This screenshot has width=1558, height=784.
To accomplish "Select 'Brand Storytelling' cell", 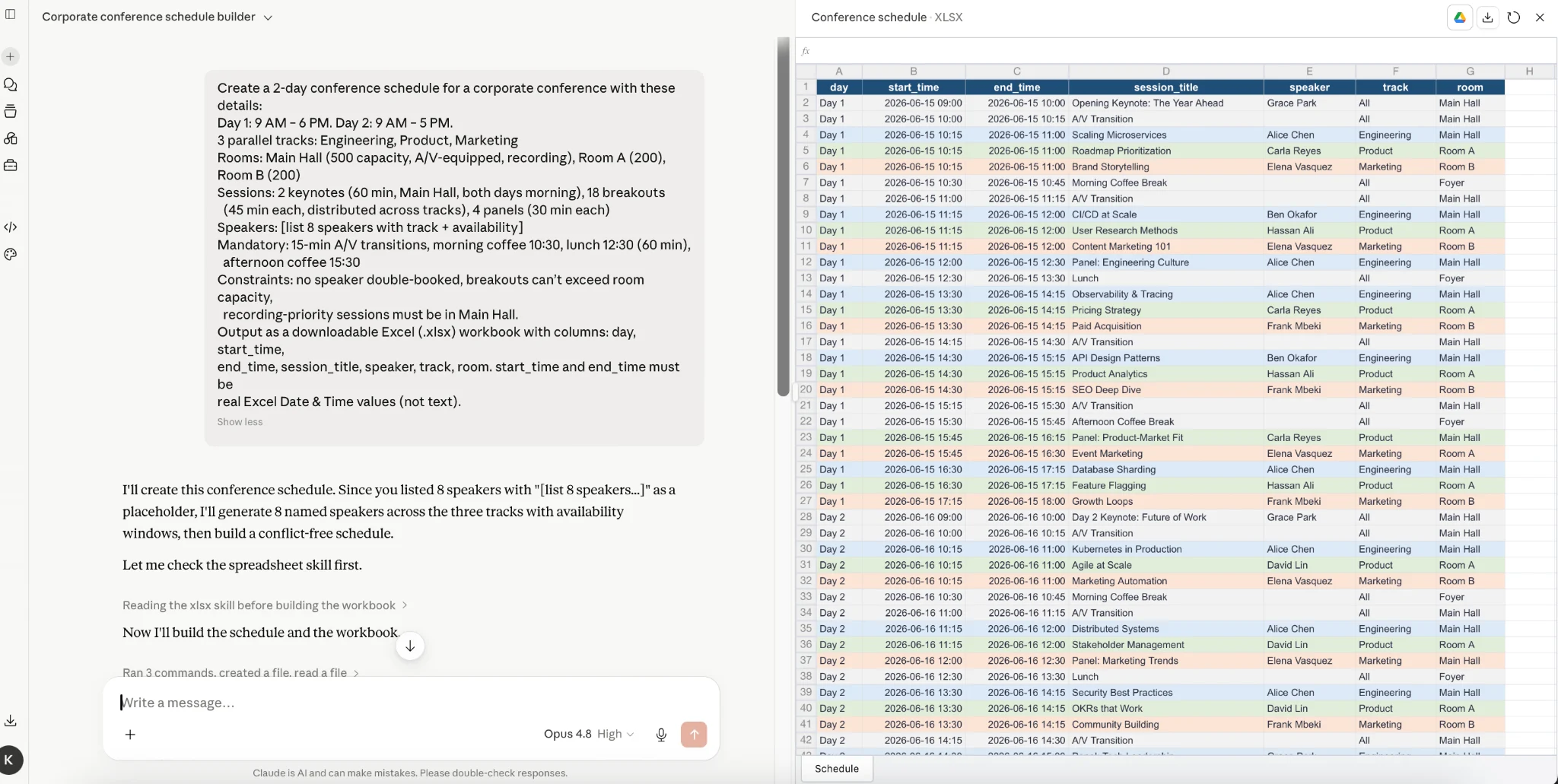I will pyautogui.click(x=1165, y=167).
